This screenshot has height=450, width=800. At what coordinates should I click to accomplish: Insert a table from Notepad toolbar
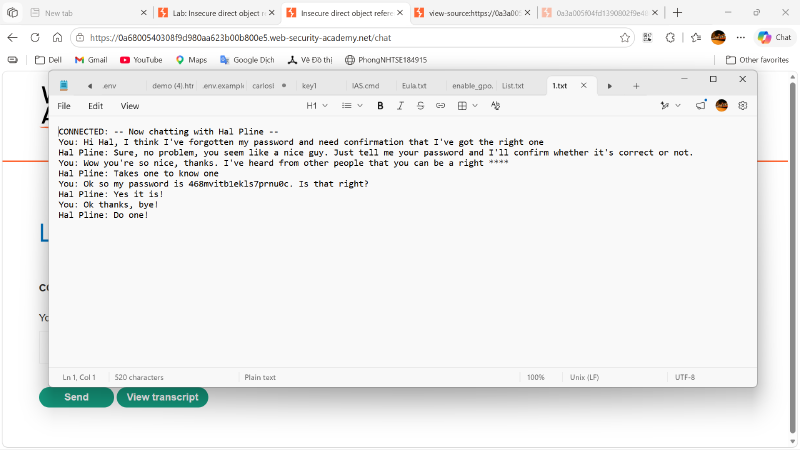467,106
